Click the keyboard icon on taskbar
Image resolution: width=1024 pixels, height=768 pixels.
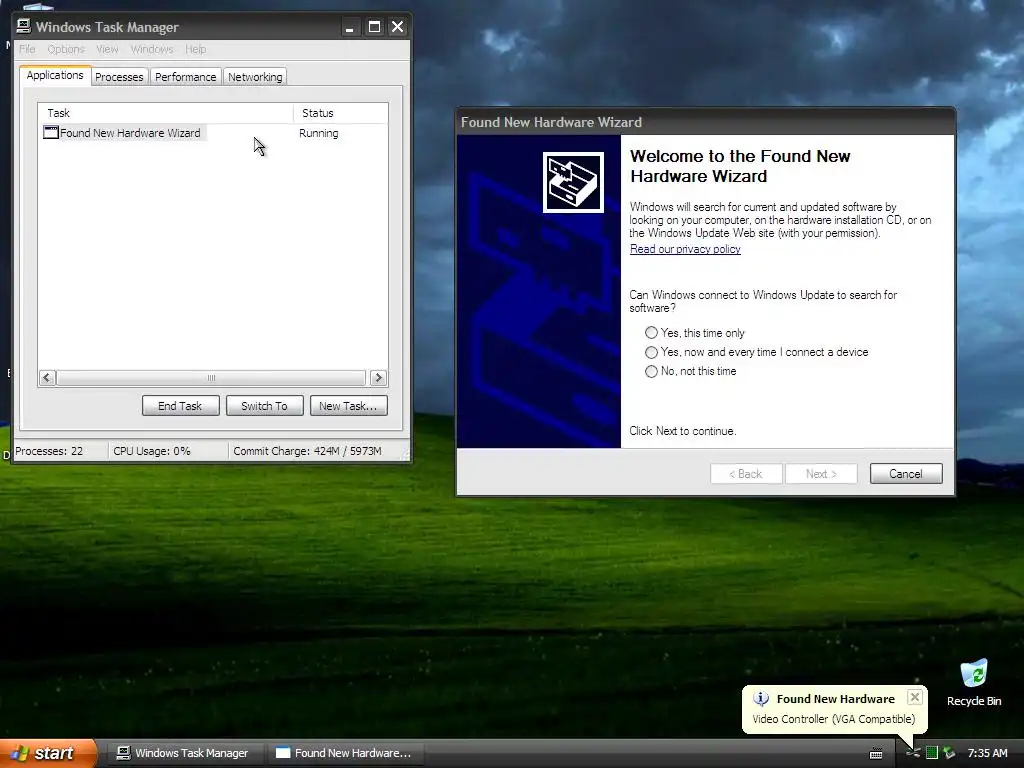[876, 754]
